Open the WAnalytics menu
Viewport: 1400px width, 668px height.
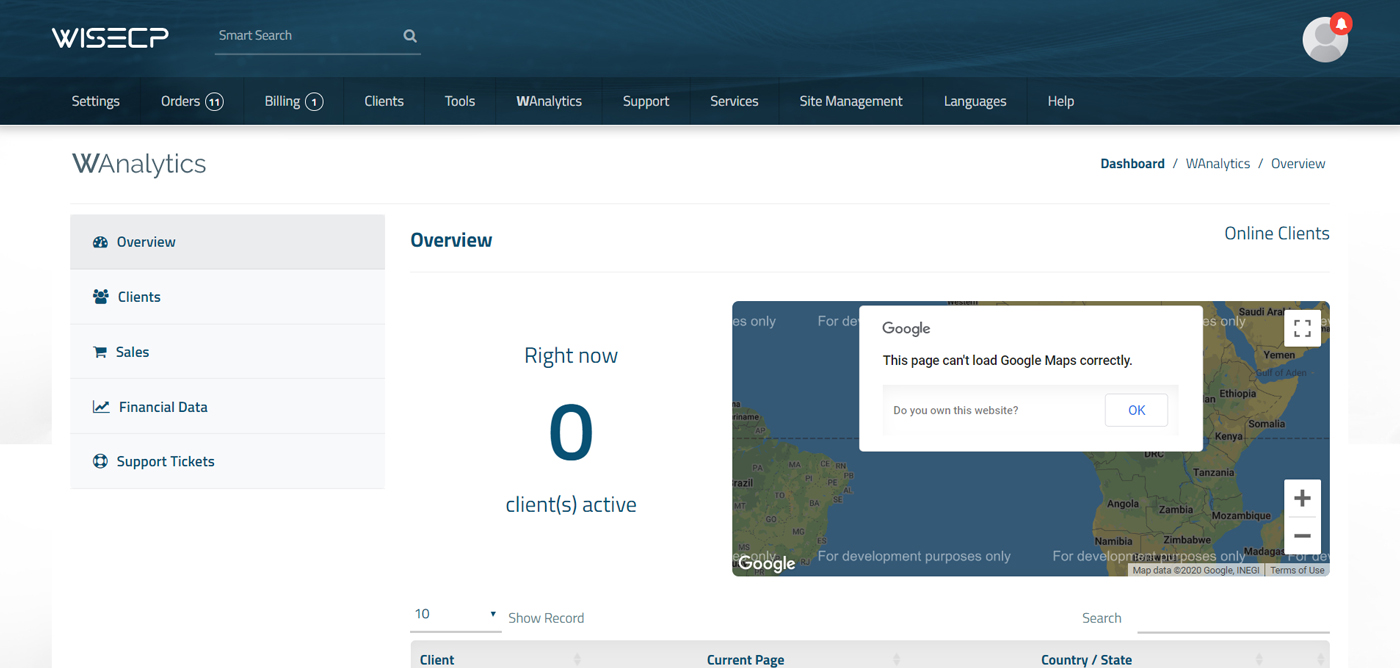click(549, 101)
